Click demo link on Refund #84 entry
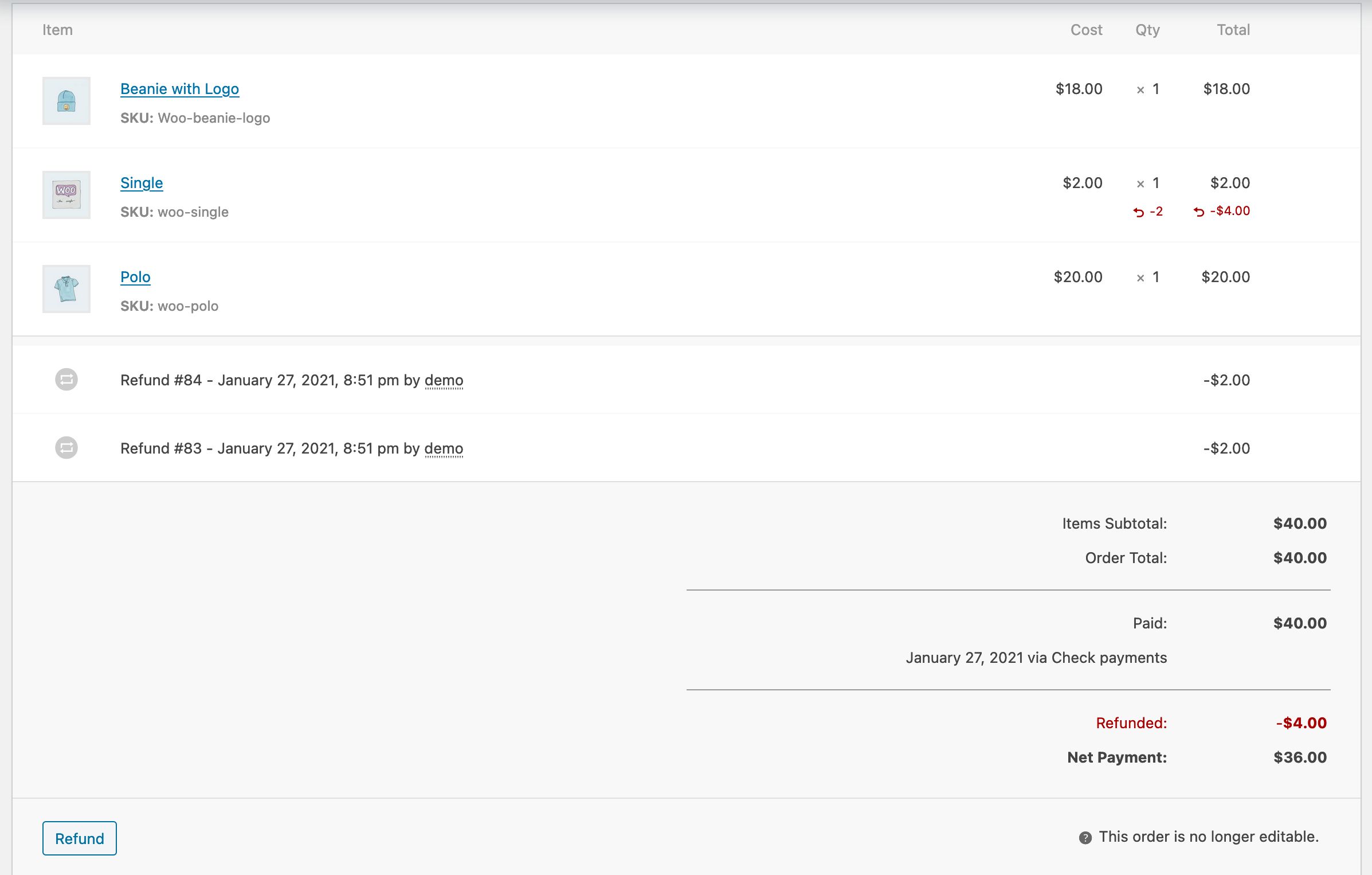Image resolution: width=1372 pixels, height=875 pixels. click(x=443, y=380)
